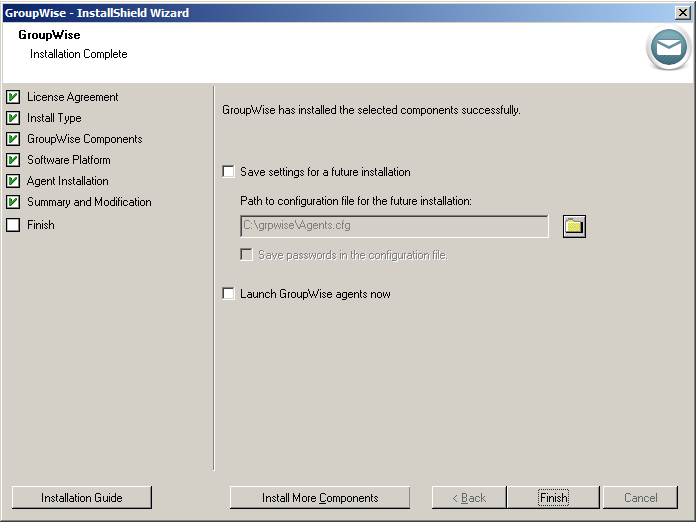Click the GroupWise envelope logo icon
This screenshot has width=699, height=523.
tap(667, 47)
